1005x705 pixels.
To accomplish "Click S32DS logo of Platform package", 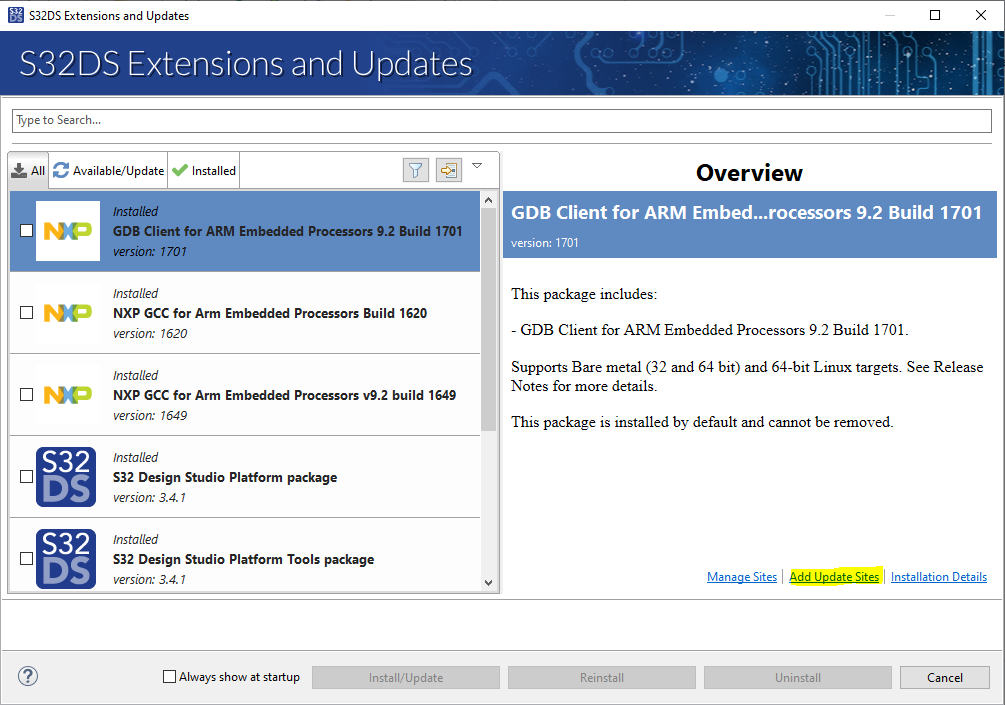I will coord(66,477).
